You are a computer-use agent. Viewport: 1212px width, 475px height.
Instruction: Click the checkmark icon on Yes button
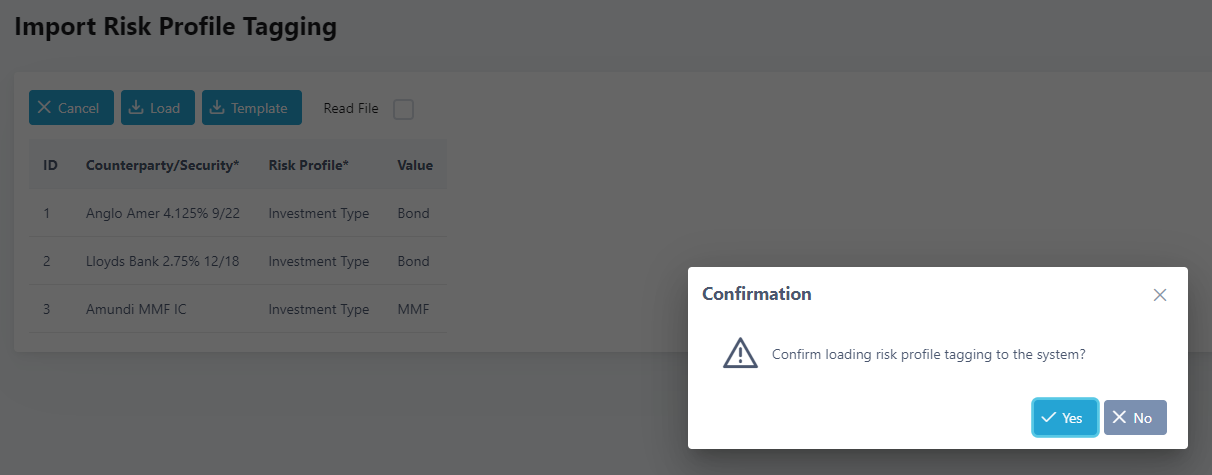click(1049, 418)
